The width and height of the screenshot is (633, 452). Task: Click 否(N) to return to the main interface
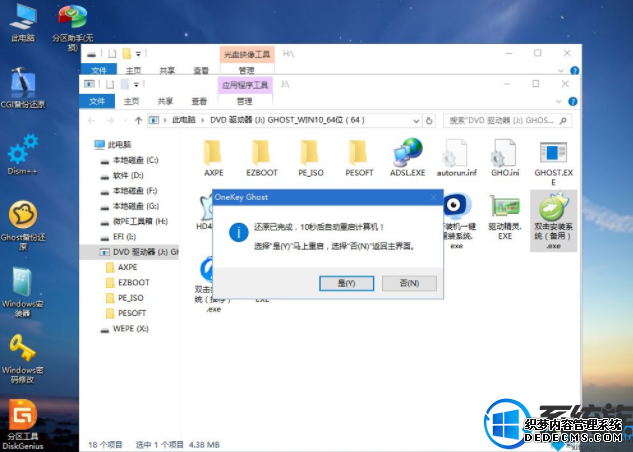[x=409, y=283]
